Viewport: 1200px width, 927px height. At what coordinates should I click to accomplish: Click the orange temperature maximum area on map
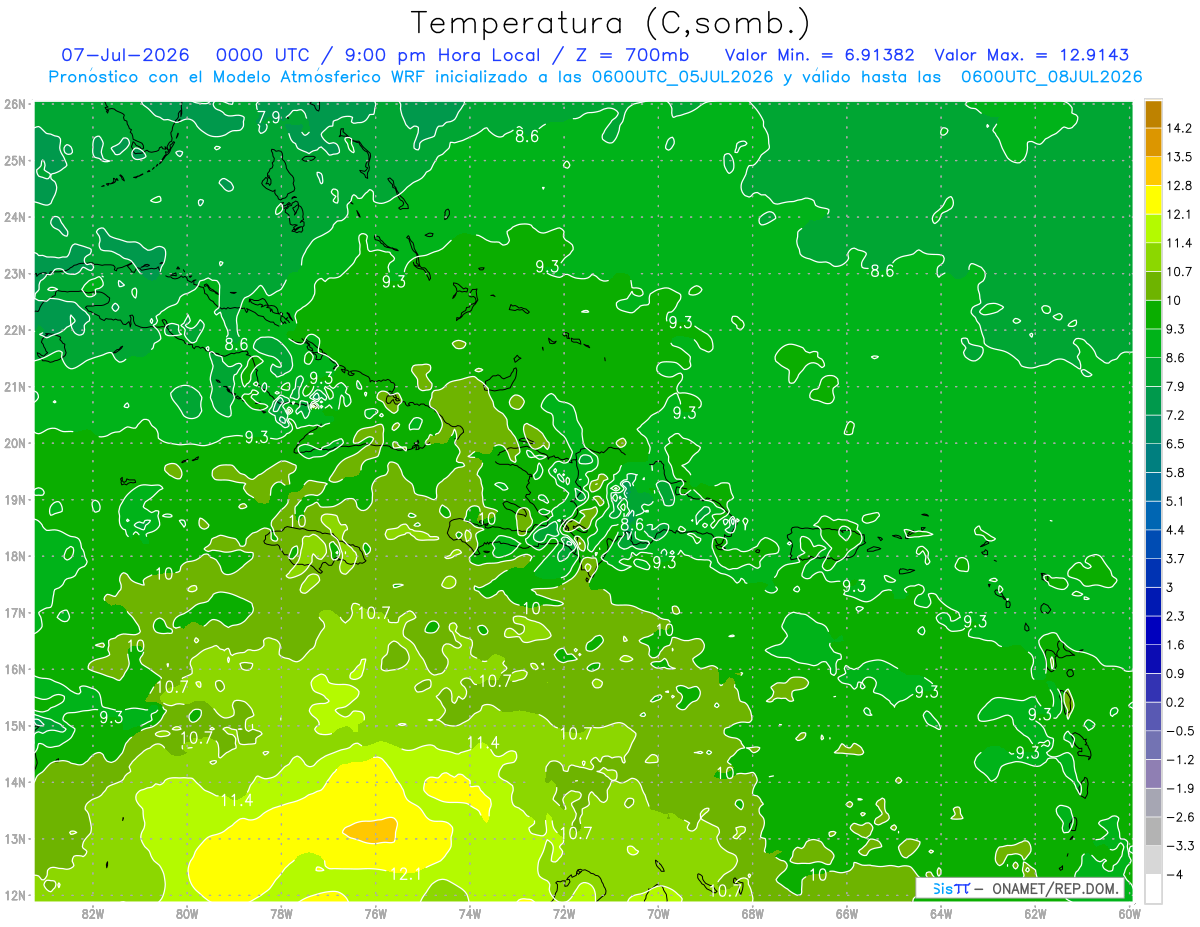[x=372, y=829]
